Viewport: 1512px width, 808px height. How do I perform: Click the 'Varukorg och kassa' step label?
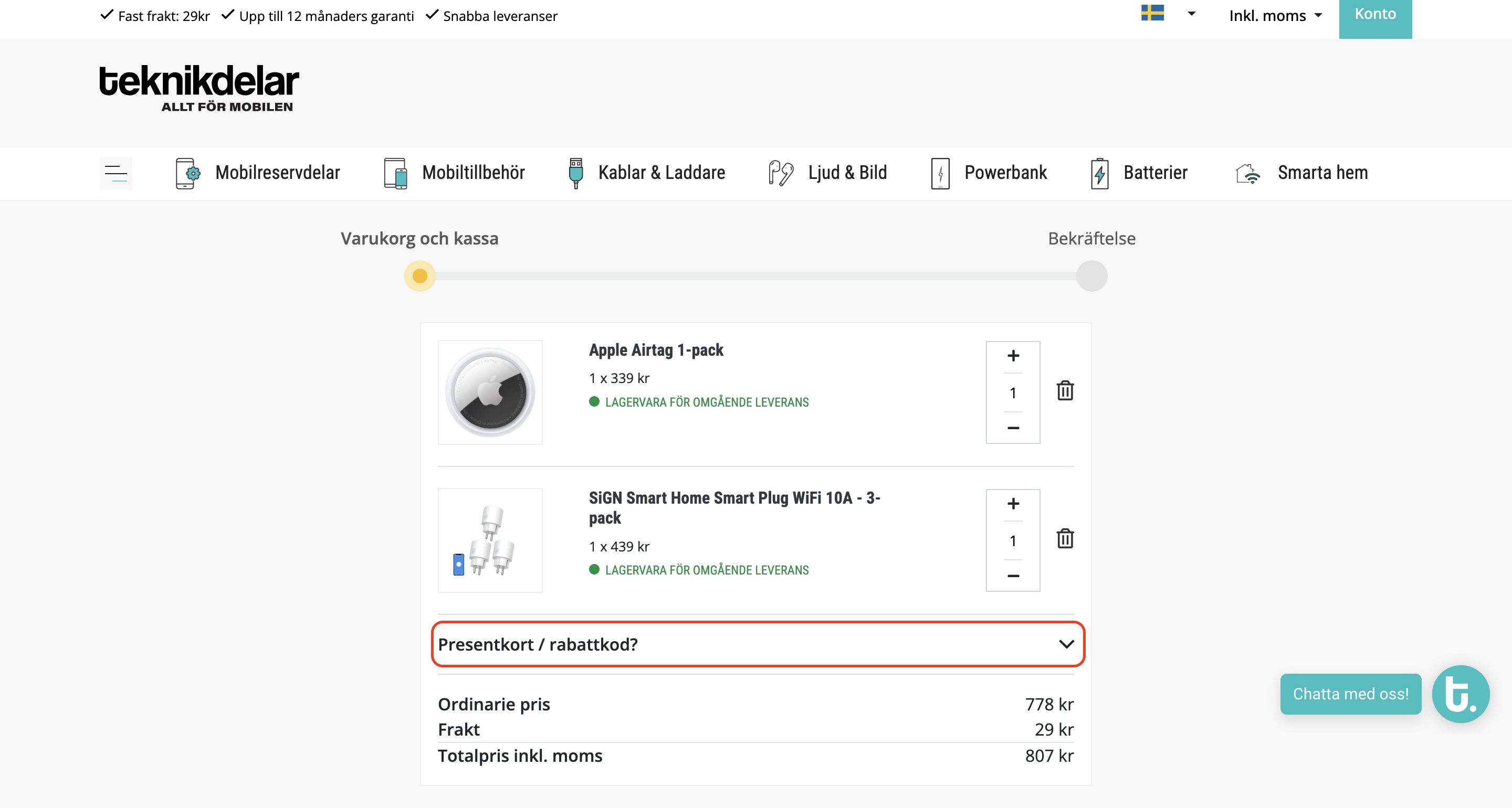419,239
